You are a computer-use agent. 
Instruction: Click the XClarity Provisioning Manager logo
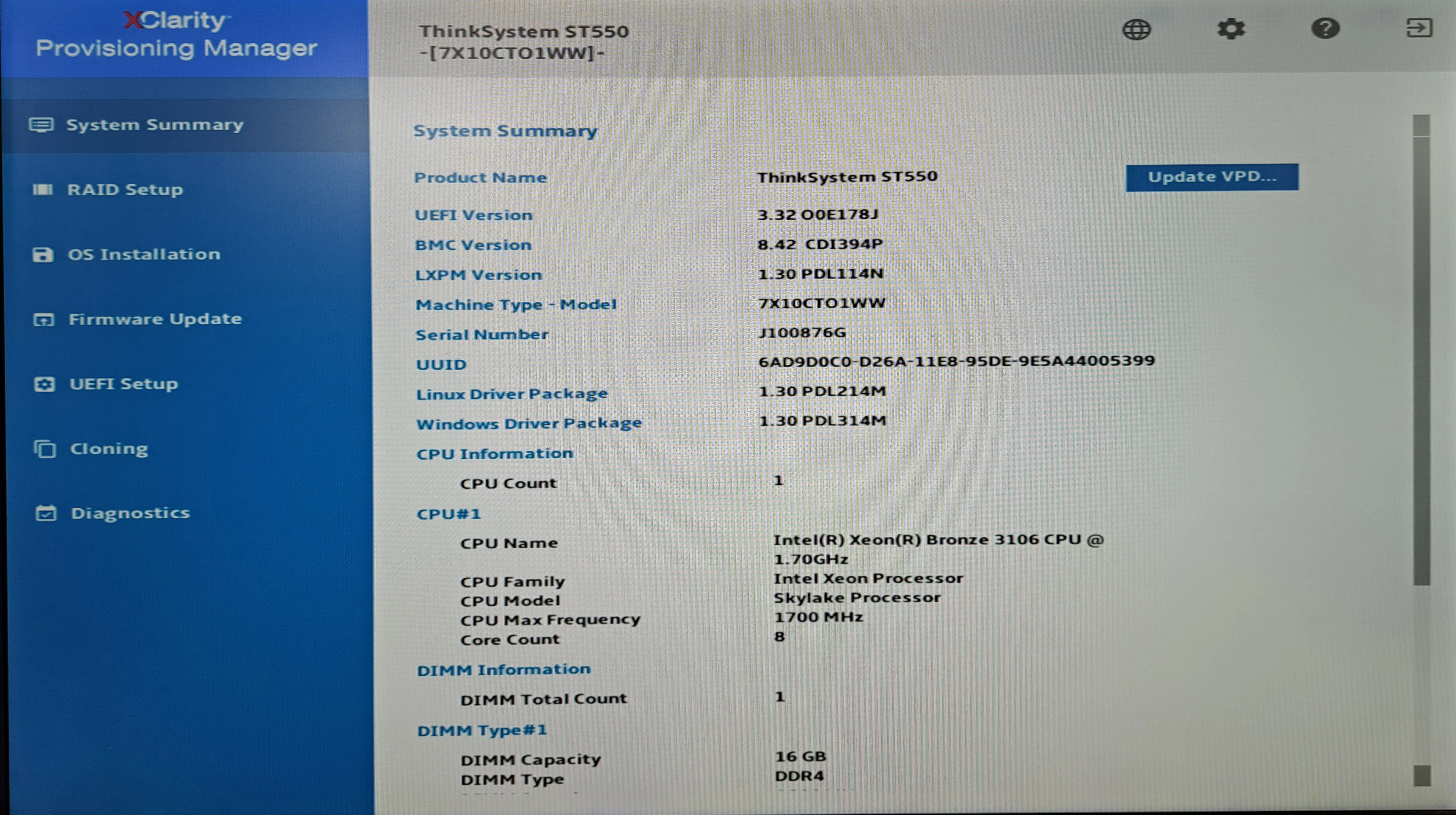(x=176, y=35)
